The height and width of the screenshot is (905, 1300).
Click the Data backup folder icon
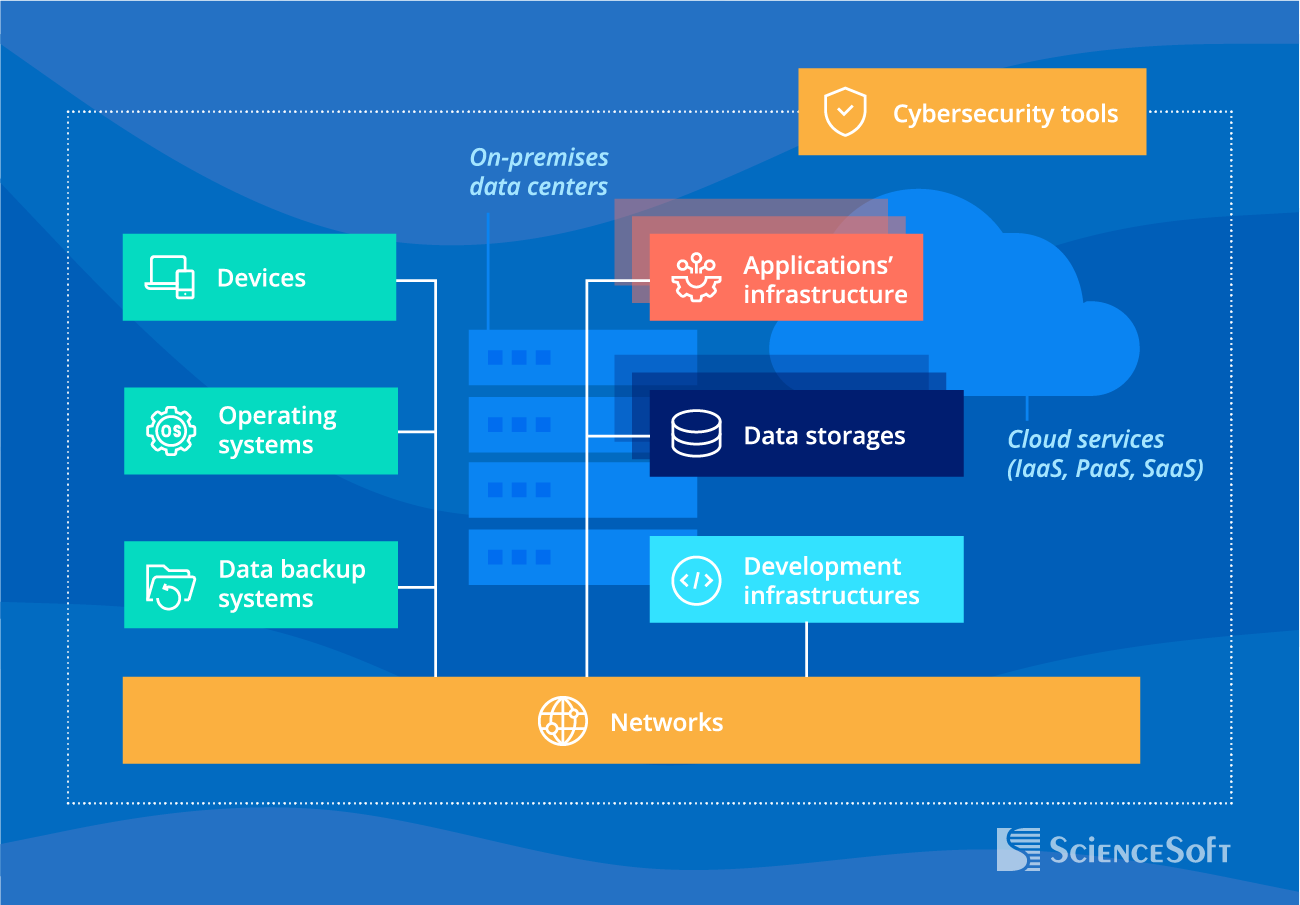coord(171,585)
